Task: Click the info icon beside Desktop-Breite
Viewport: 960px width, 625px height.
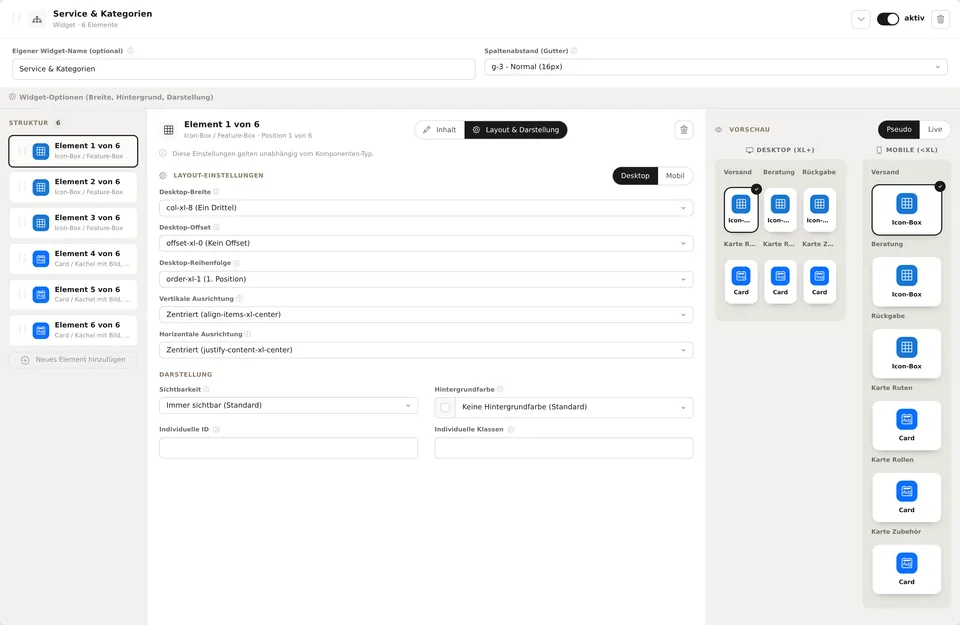Action: point(216,192)
